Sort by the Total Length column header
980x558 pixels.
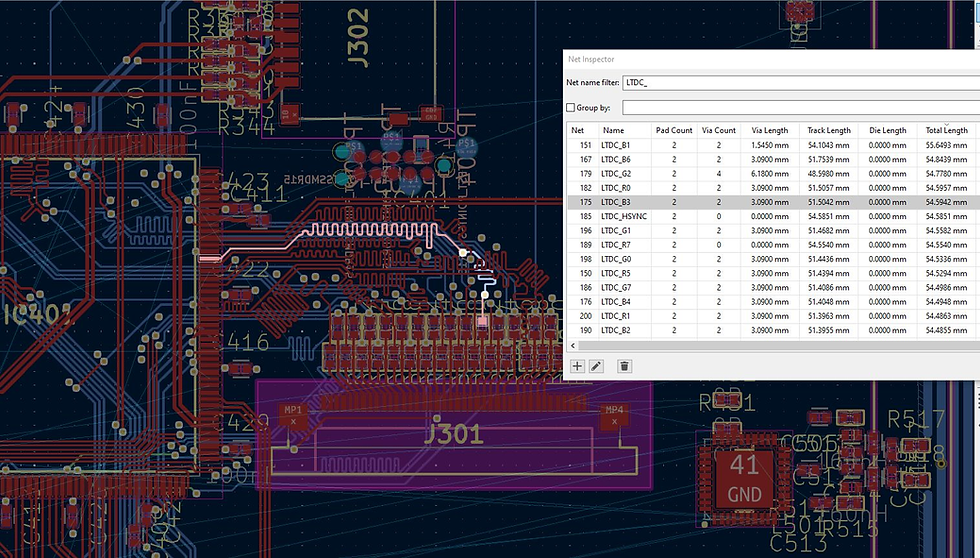pos(946,130)
